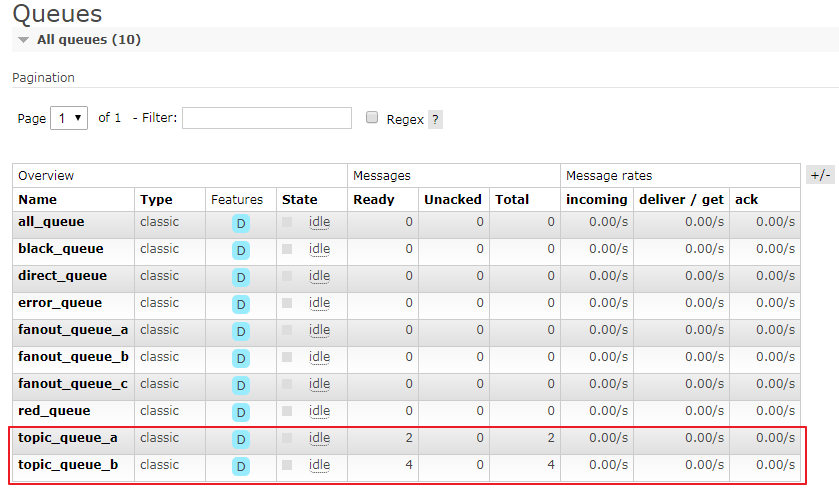Click Total count 2 for topic_queue_a
This screenshot has height=498, width=839.
pos(551,438)
